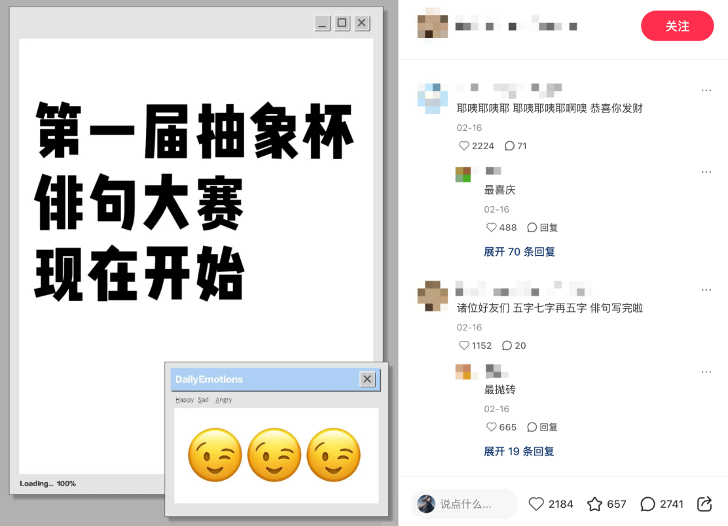This screenshot has width=728, height=526.
Task: Open the 71 replies bubble on the first comment
Action: point(509,146)
